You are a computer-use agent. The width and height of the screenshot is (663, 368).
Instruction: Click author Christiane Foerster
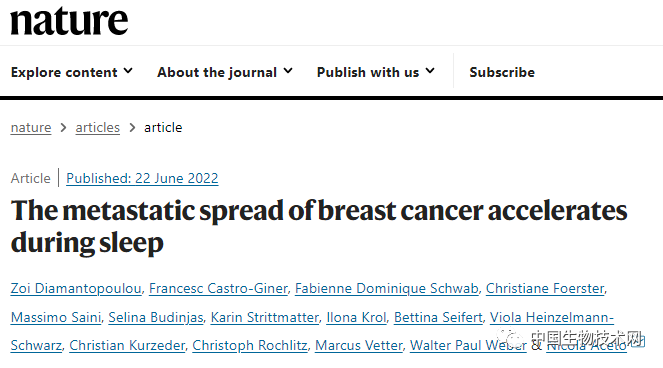pyautogui.click(x=545, y=288)
